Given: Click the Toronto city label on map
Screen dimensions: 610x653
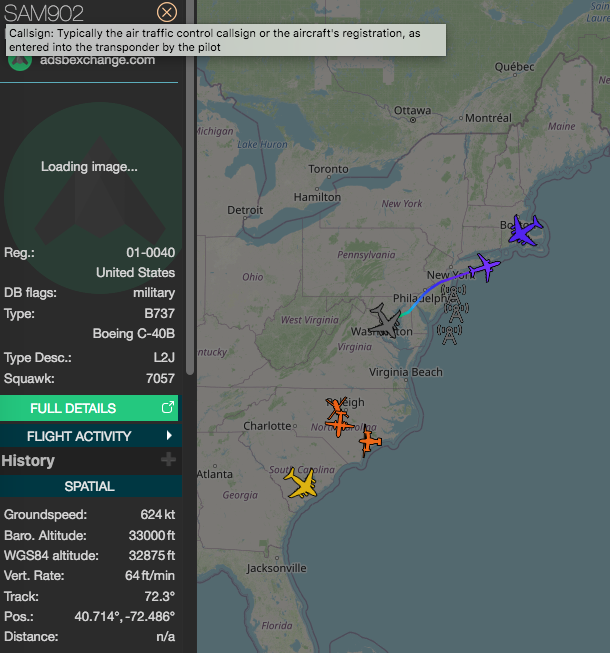Looking at the screenshot, I should pos(328,169).
